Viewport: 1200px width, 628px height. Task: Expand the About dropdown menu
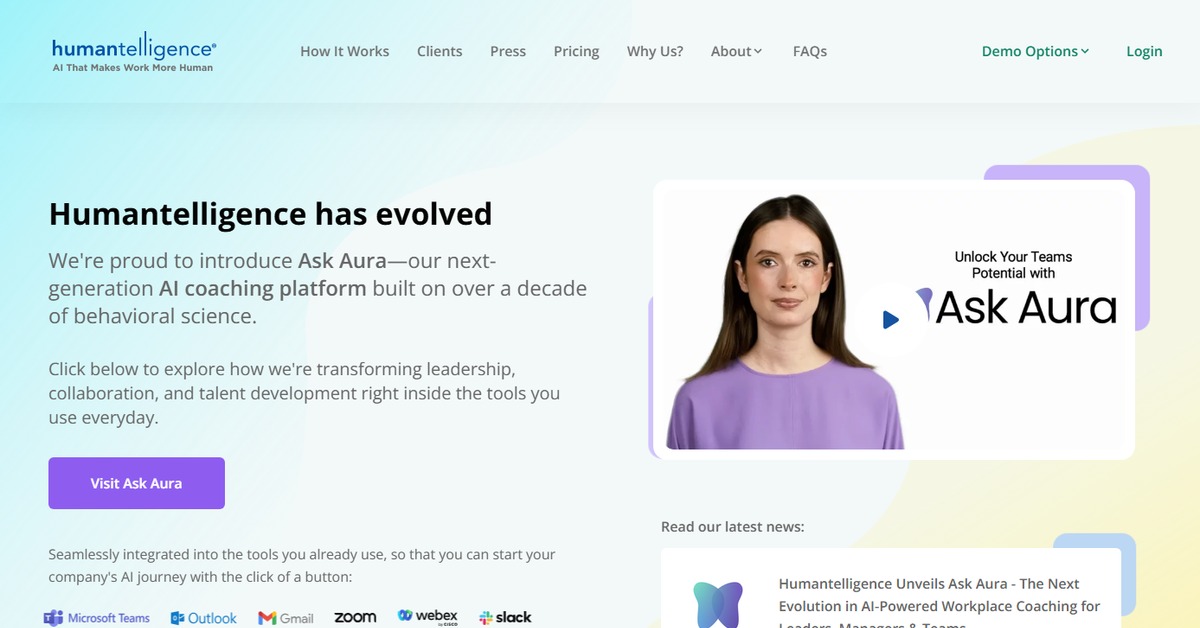[736, 51]
